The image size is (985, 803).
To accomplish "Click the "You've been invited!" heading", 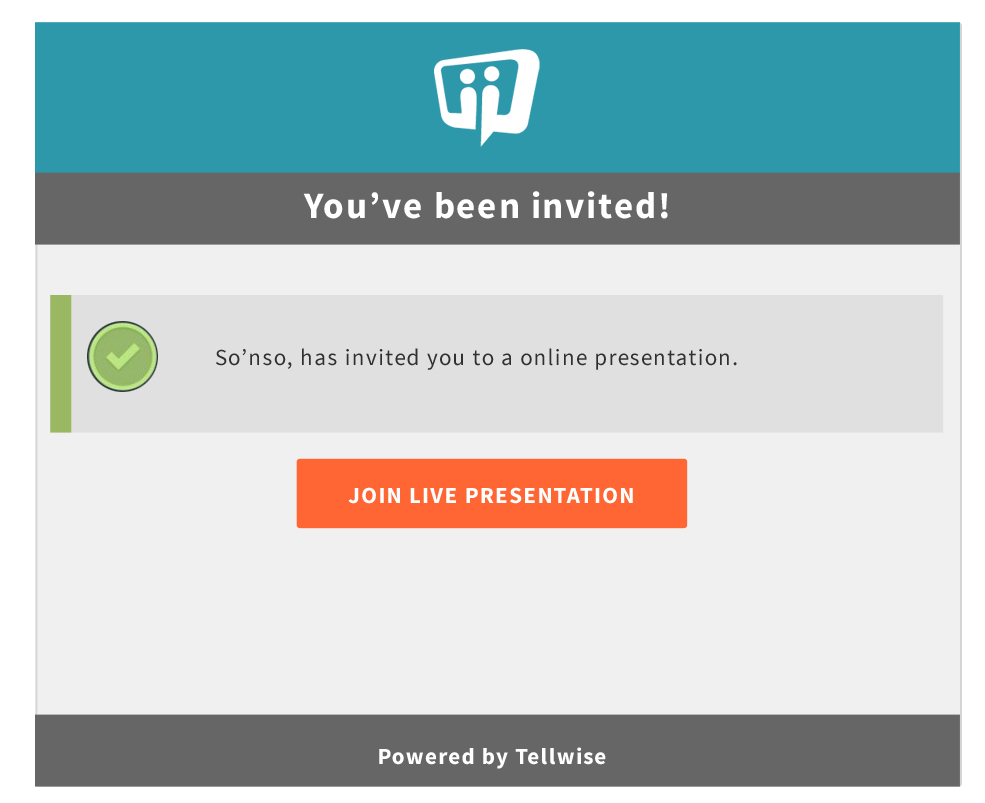I will 487,207.
